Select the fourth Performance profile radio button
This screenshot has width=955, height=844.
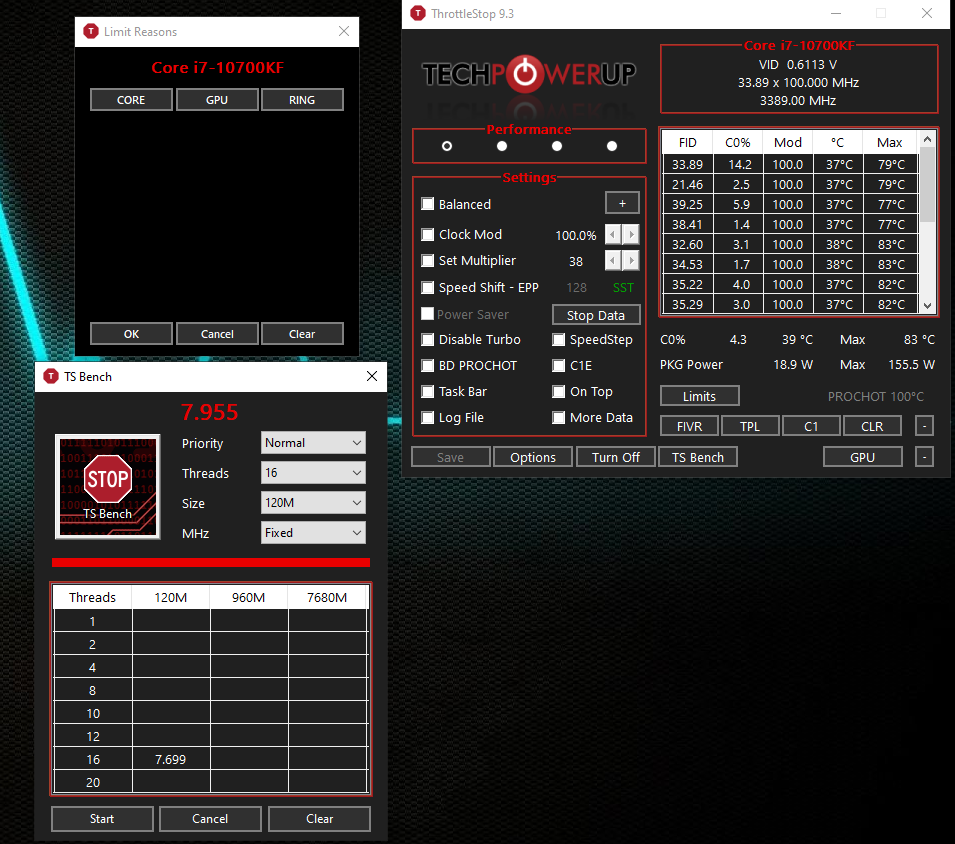click(x=612, y=146)
